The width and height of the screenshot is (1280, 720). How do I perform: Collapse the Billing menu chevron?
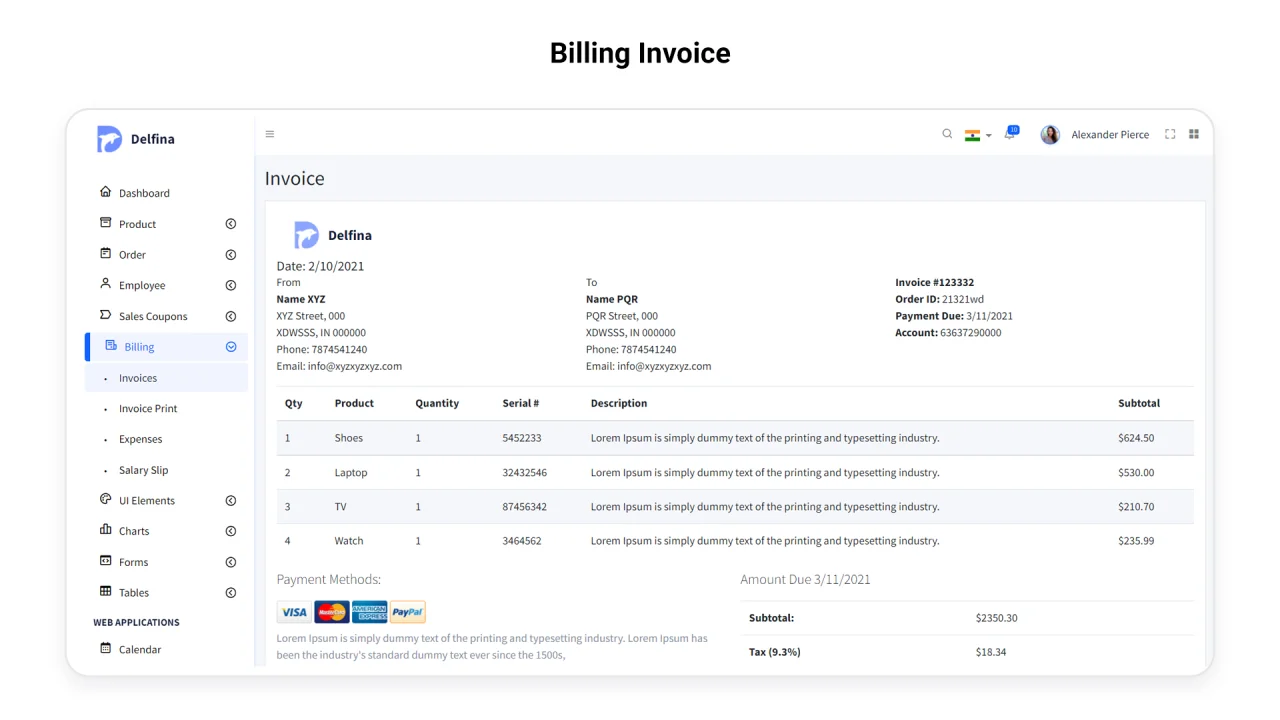tap(231, 347)
